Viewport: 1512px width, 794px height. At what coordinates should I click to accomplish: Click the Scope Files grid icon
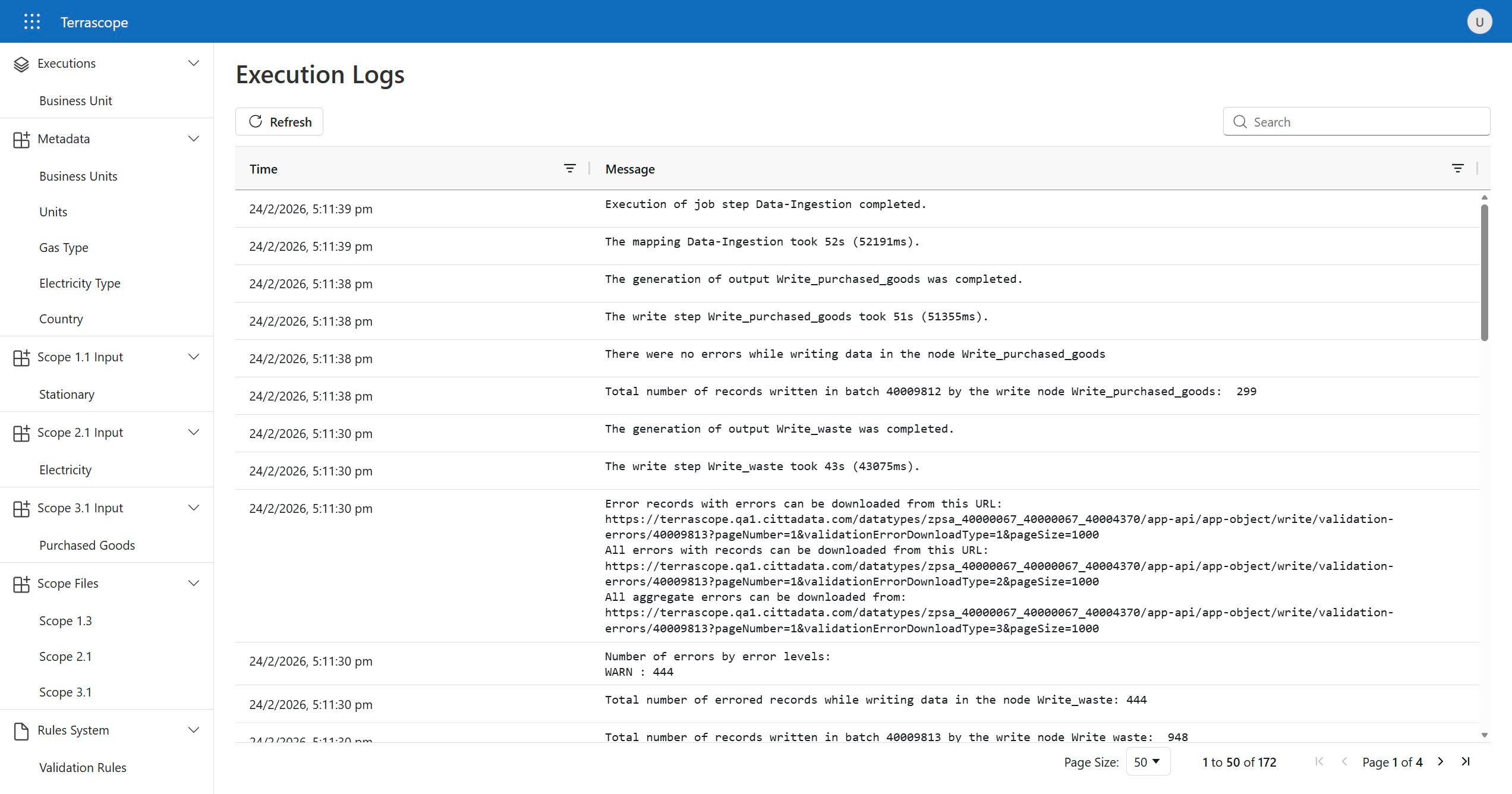[21, 584]
